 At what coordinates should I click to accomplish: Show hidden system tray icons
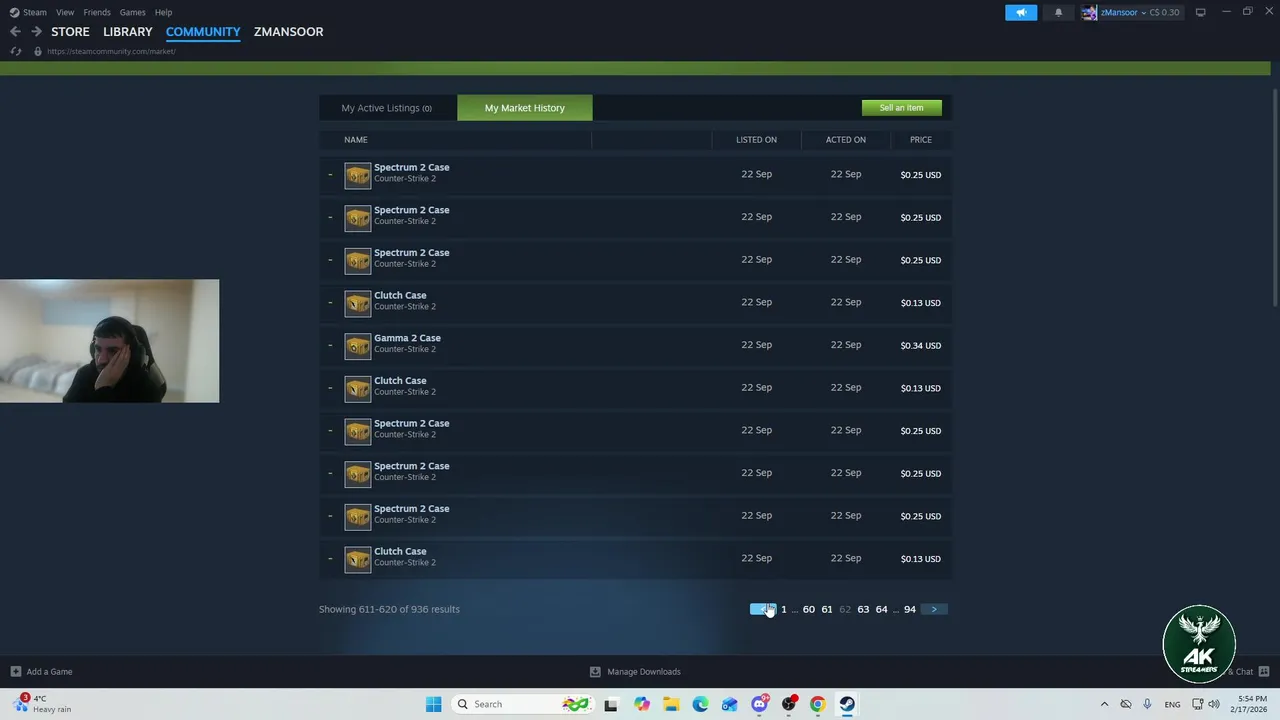[x=1104, y=704]
